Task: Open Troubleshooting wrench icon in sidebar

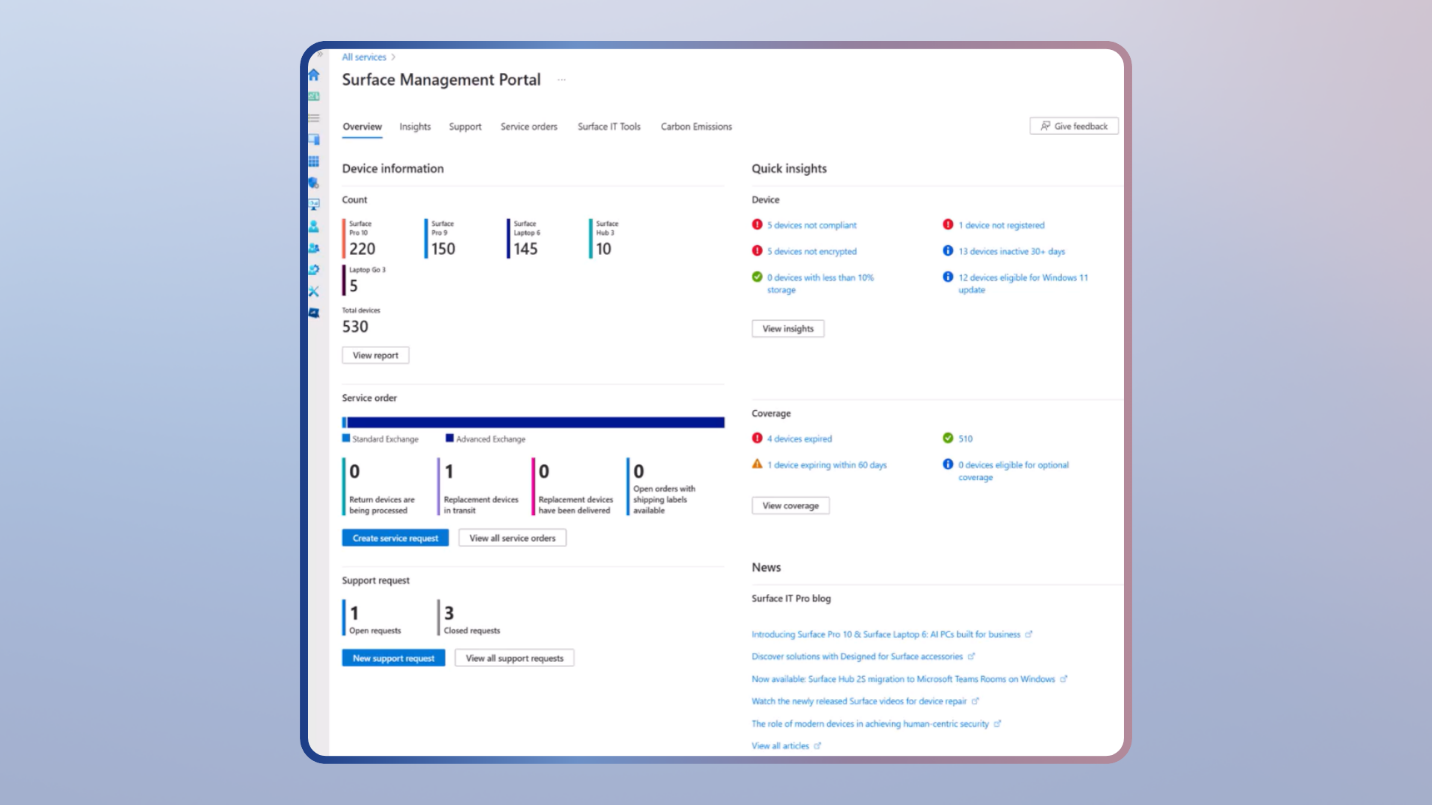Action: tap(314, 291)
